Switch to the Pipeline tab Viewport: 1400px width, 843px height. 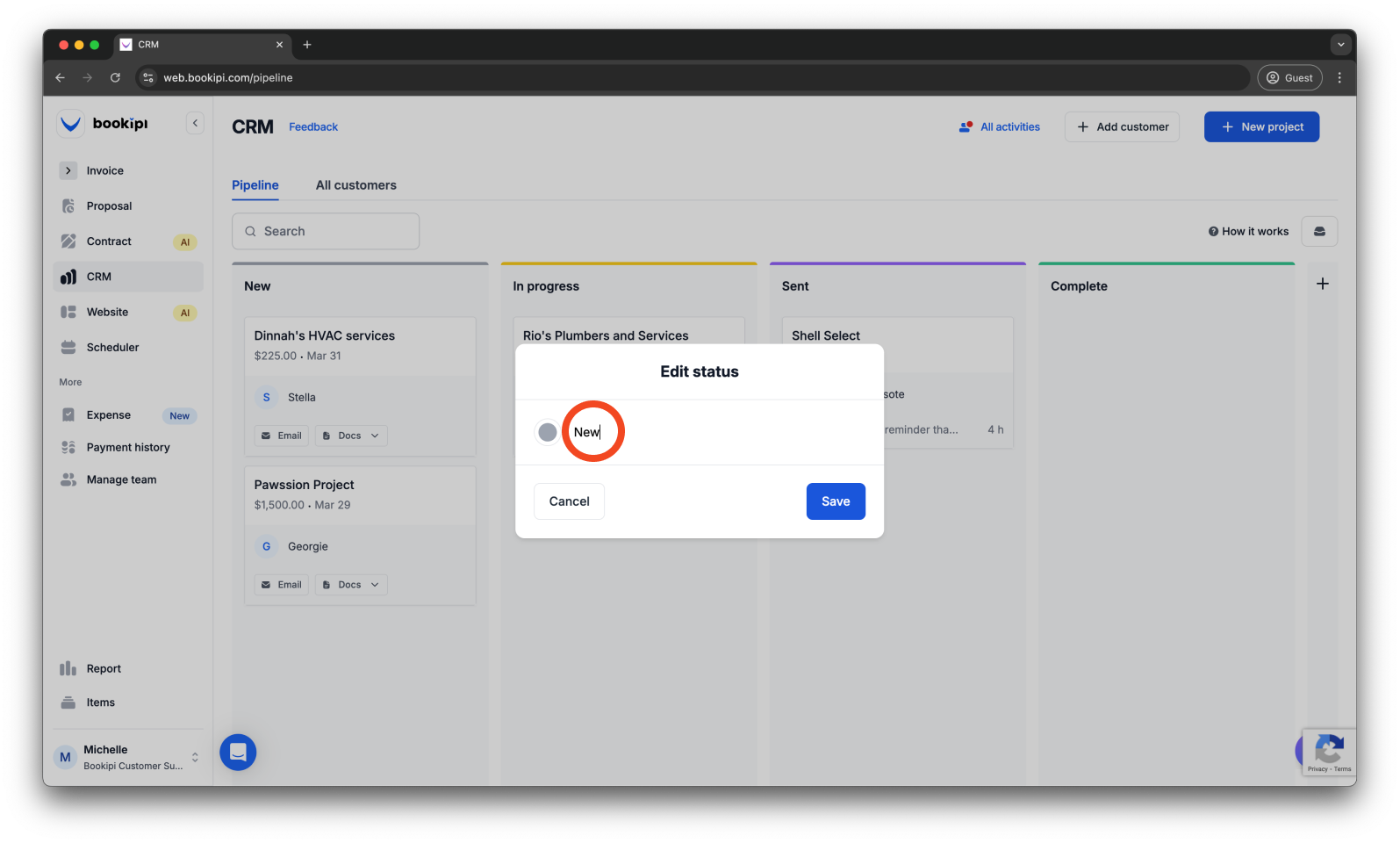[x=255, y=185]
